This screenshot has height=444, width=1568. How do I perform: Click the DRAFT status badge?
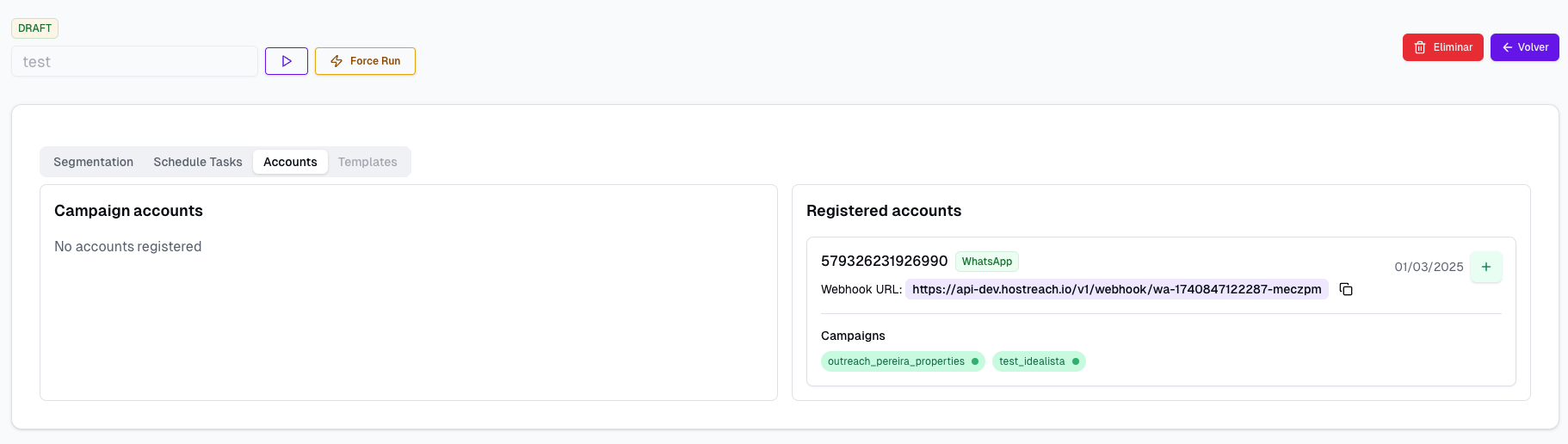tap(34, 28)
